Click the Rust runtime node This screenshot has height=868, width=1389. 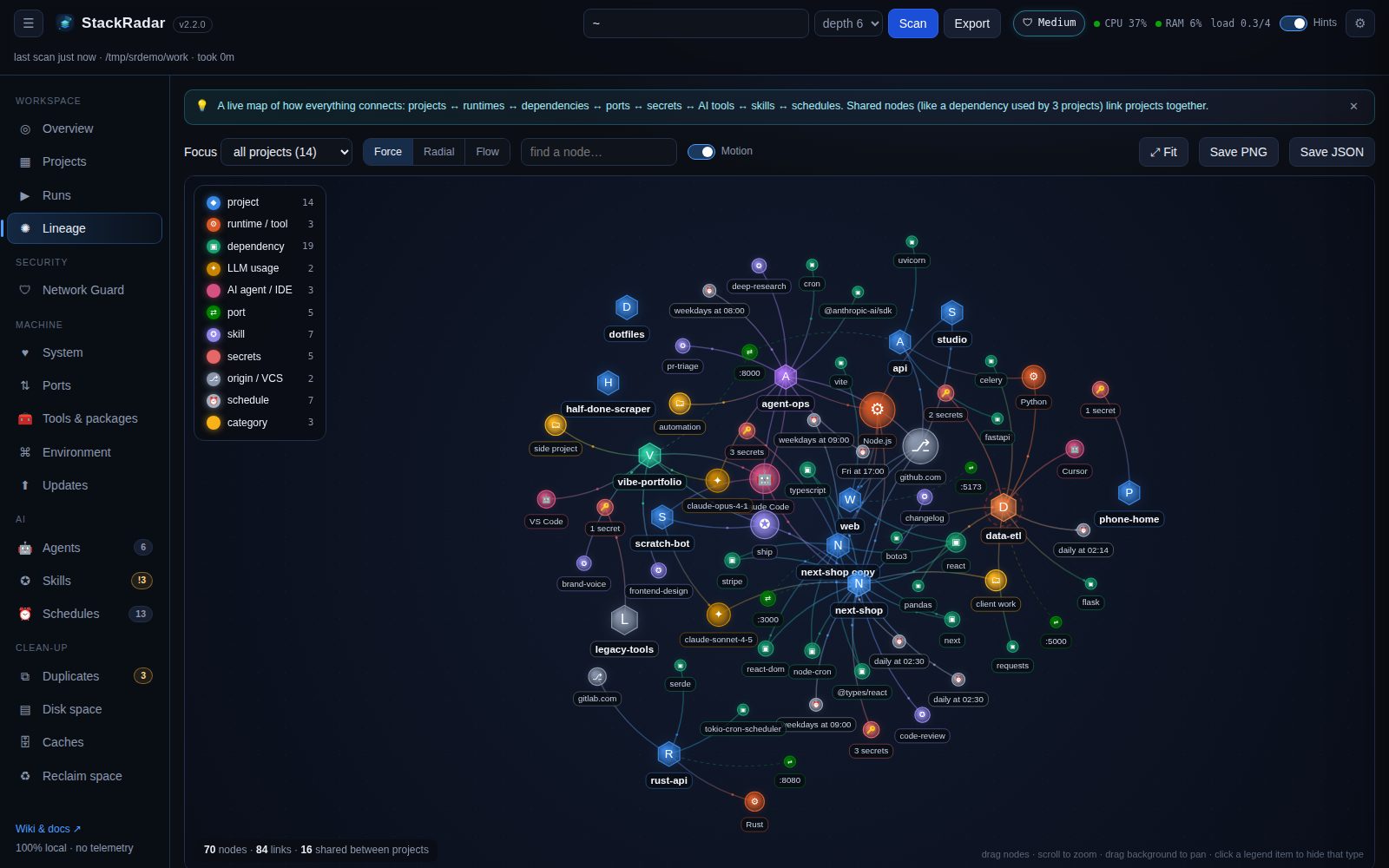pyautogui.click(x=754, y=801)
